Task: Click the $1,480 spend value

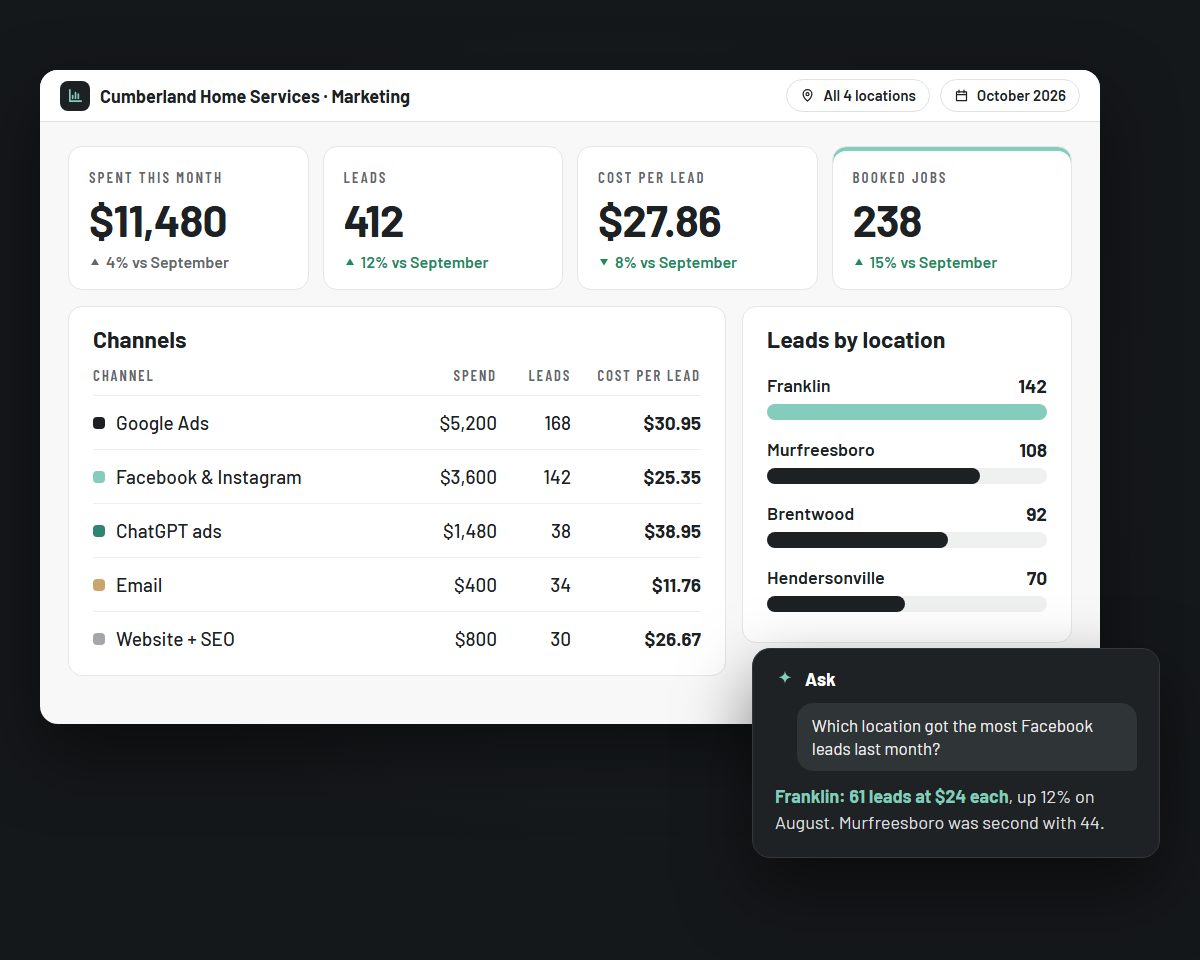Action: (x=470, y=531)
